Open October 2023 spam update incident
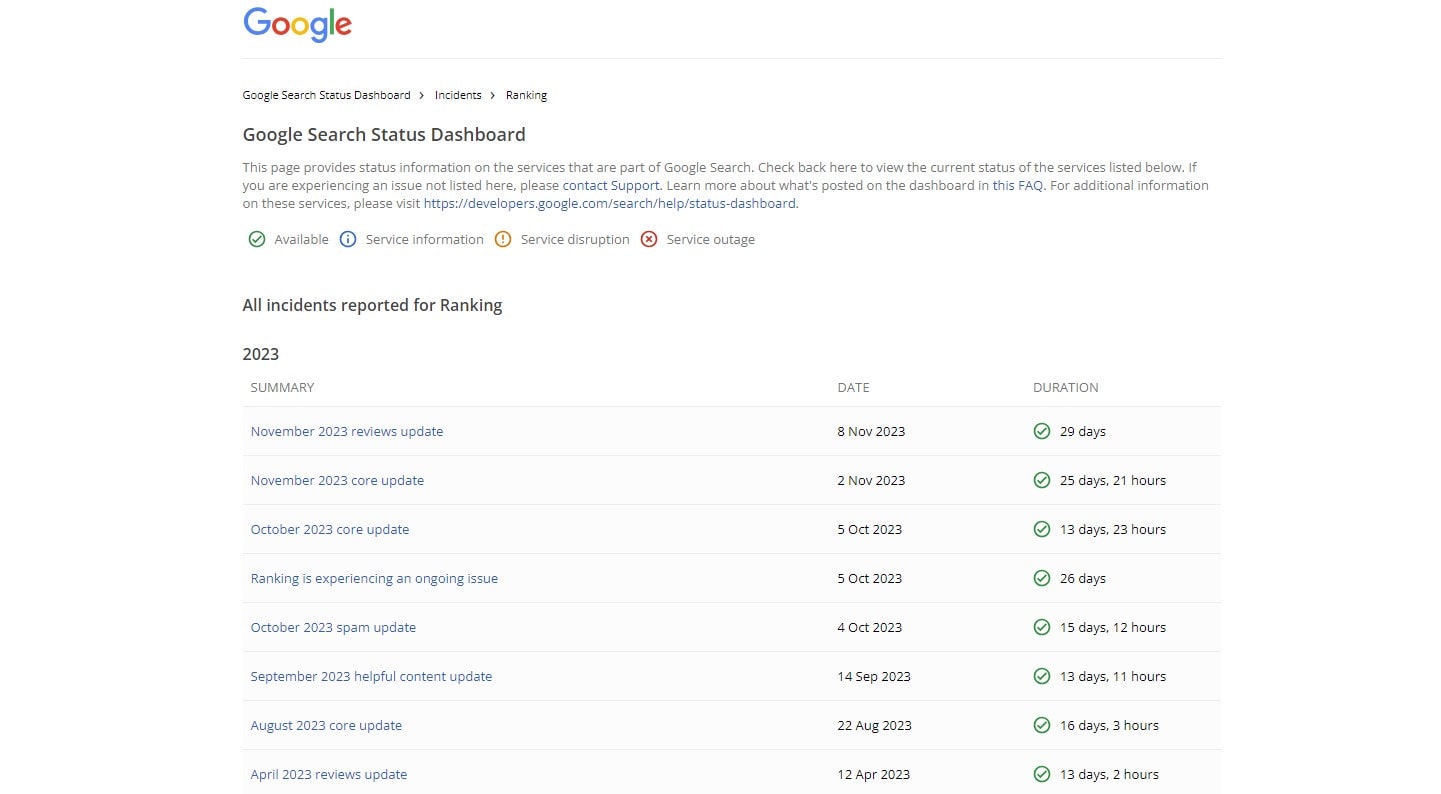The image size is (1441, 794). pyautogui.click(x=333, y=627)
